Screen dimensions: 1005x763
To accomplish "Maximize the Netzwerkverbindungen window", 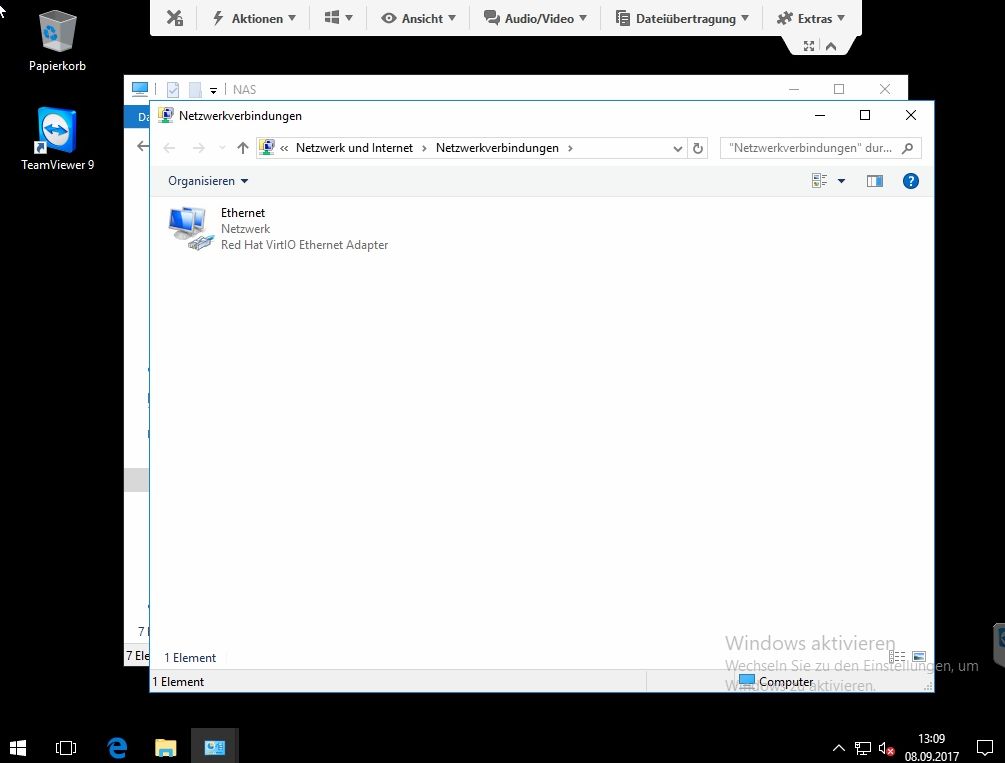I will point(865,115).
